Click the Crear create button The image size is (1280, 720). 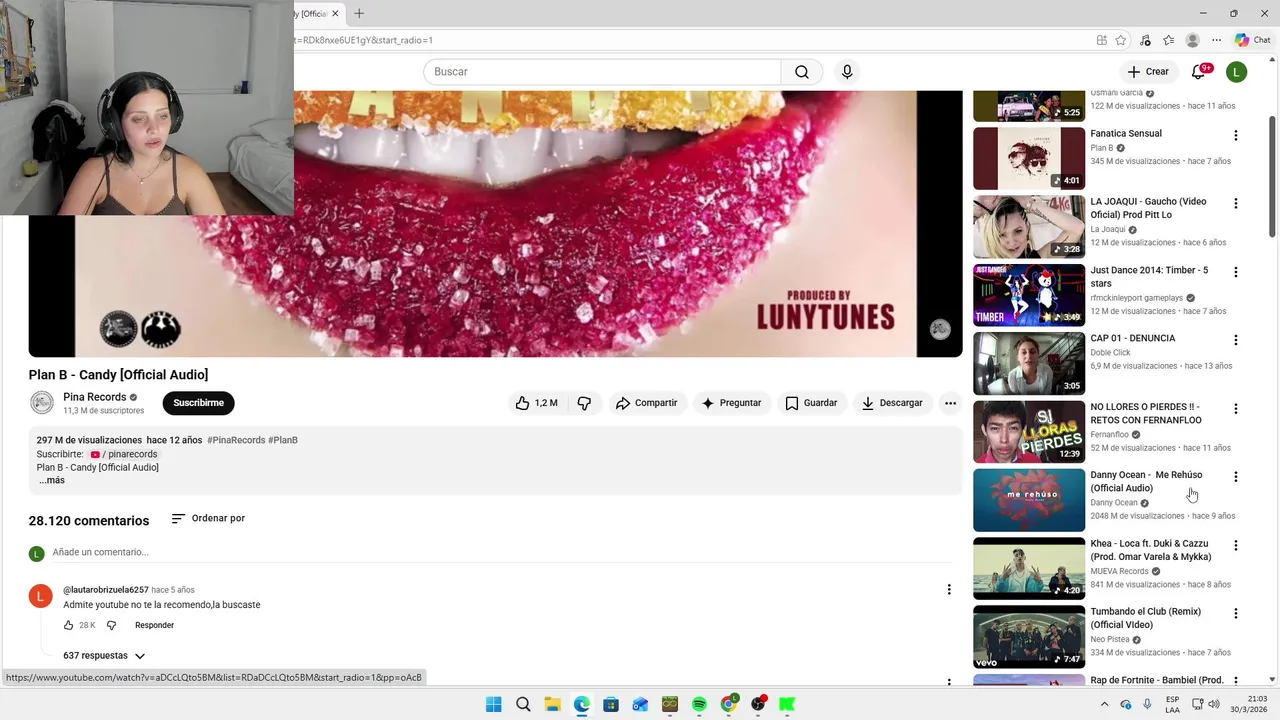(1148, 71)
